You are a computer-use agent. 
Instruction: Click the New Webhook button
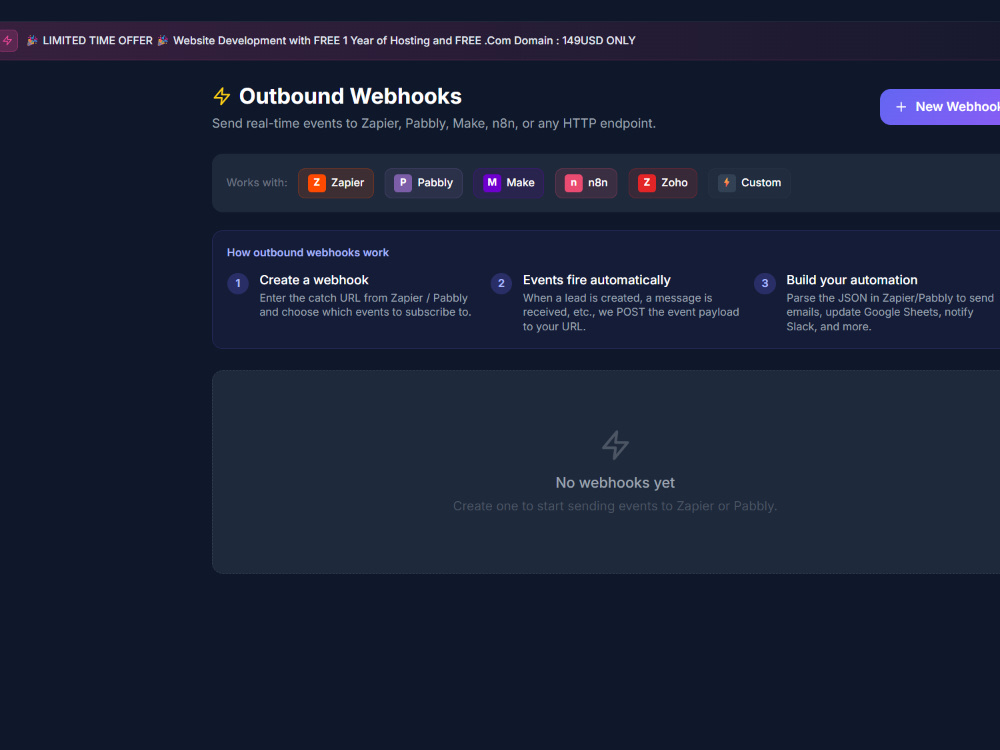(940, 107)
